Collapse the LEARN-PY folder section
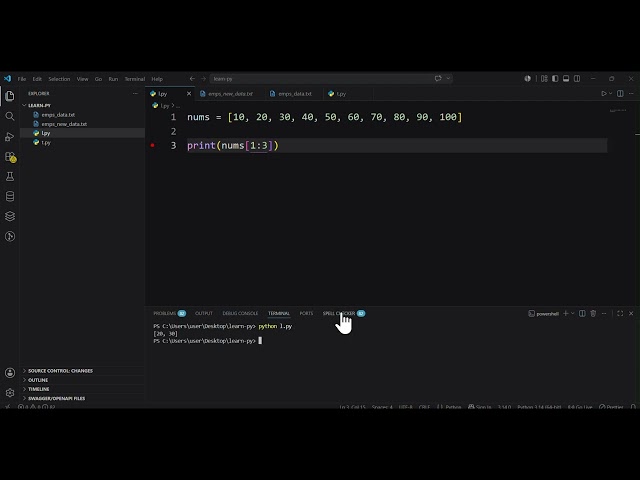The image size is (640, 480). click(x=82, y=105)
